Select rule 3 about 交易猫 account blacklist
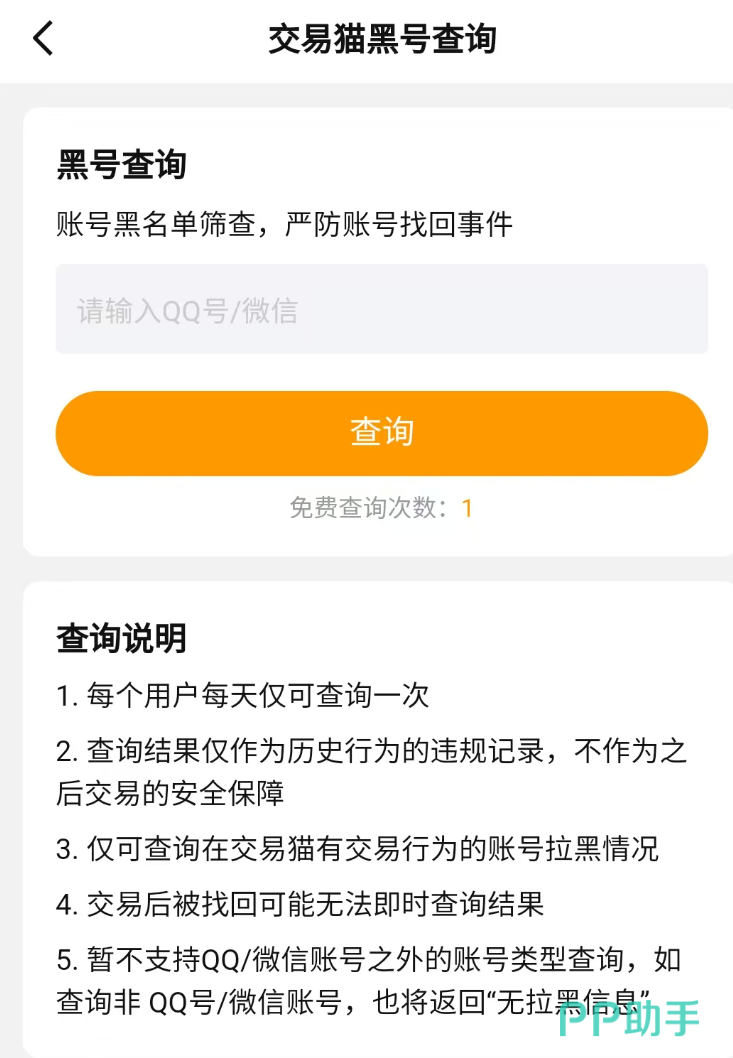This screenshot has height=1058, width=733. [357, 849]
